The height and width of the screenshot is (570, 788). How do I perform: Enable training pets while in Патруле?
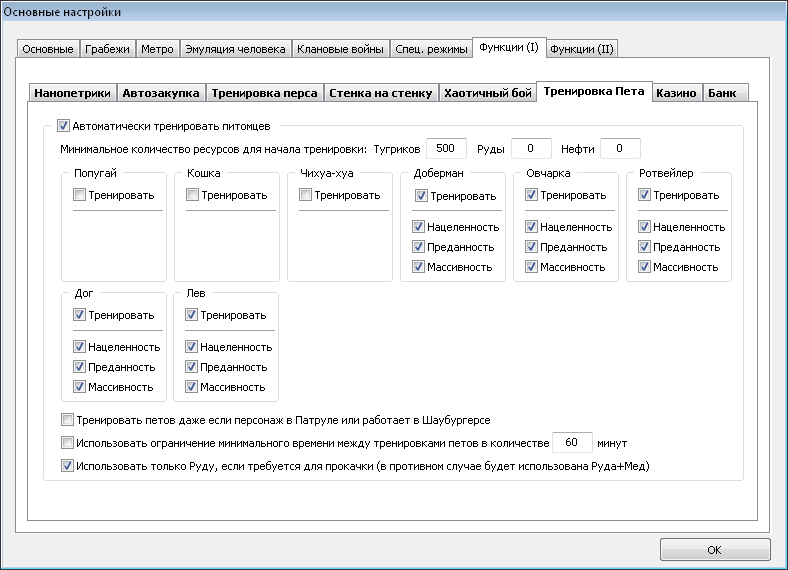coord(67,419)
